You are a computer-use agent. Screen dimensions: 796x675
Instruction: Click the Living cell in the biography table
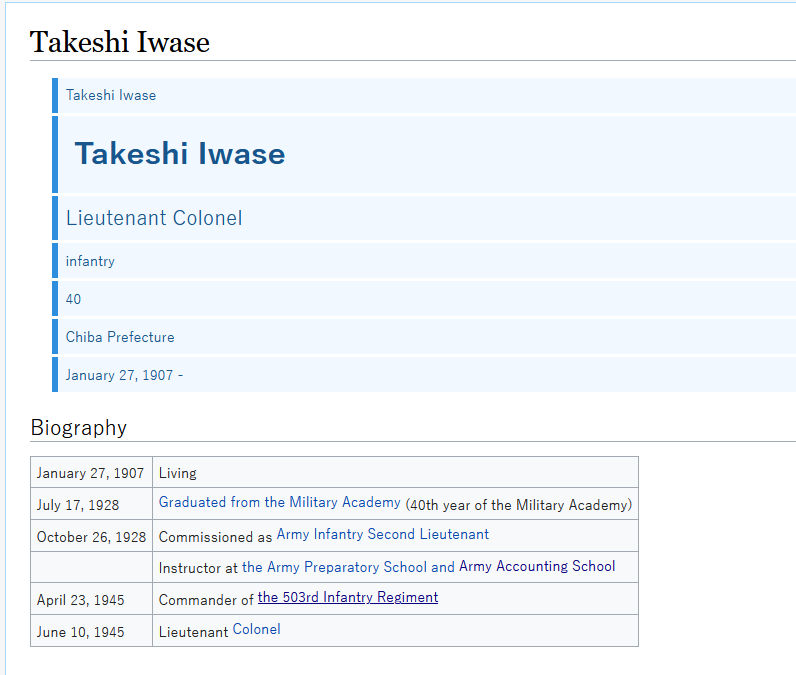[x=178, y=473]
